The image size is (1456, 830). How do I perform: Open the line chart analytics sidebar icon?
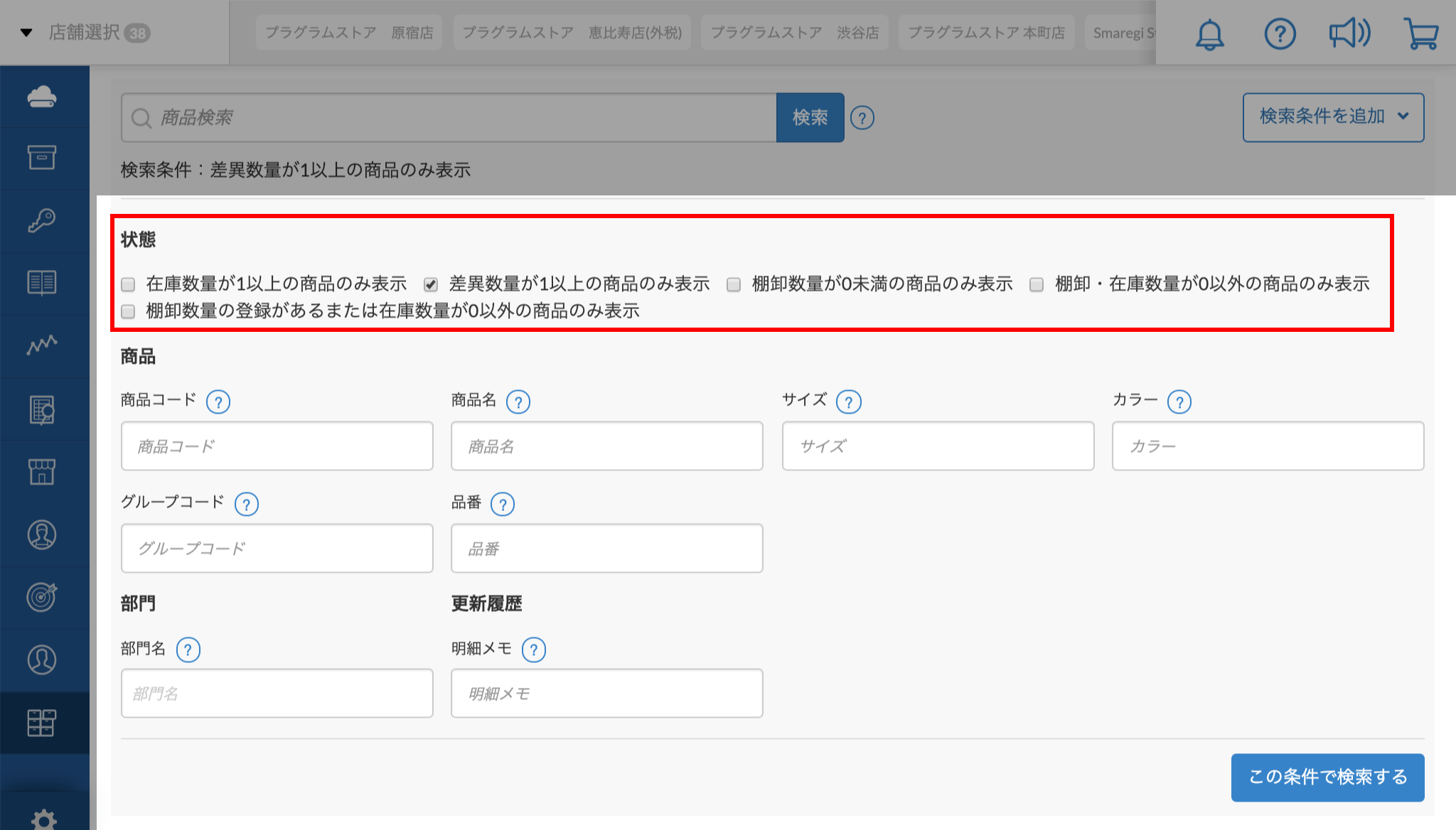click(x=42, y=345)
